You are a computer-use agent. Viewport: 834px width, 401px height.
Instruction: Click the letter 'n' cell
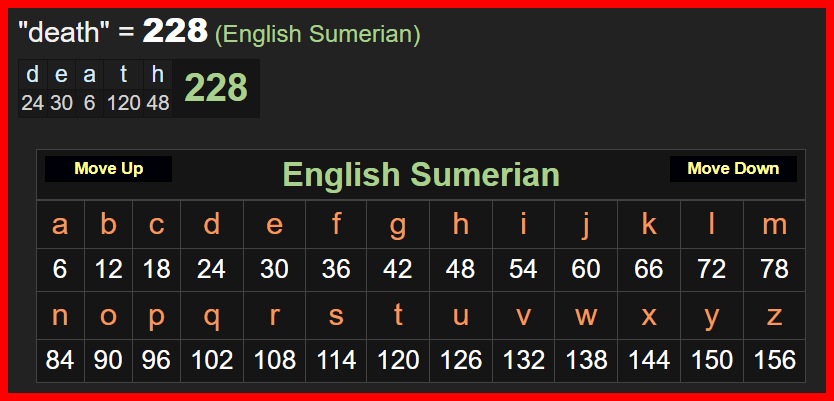60,315
